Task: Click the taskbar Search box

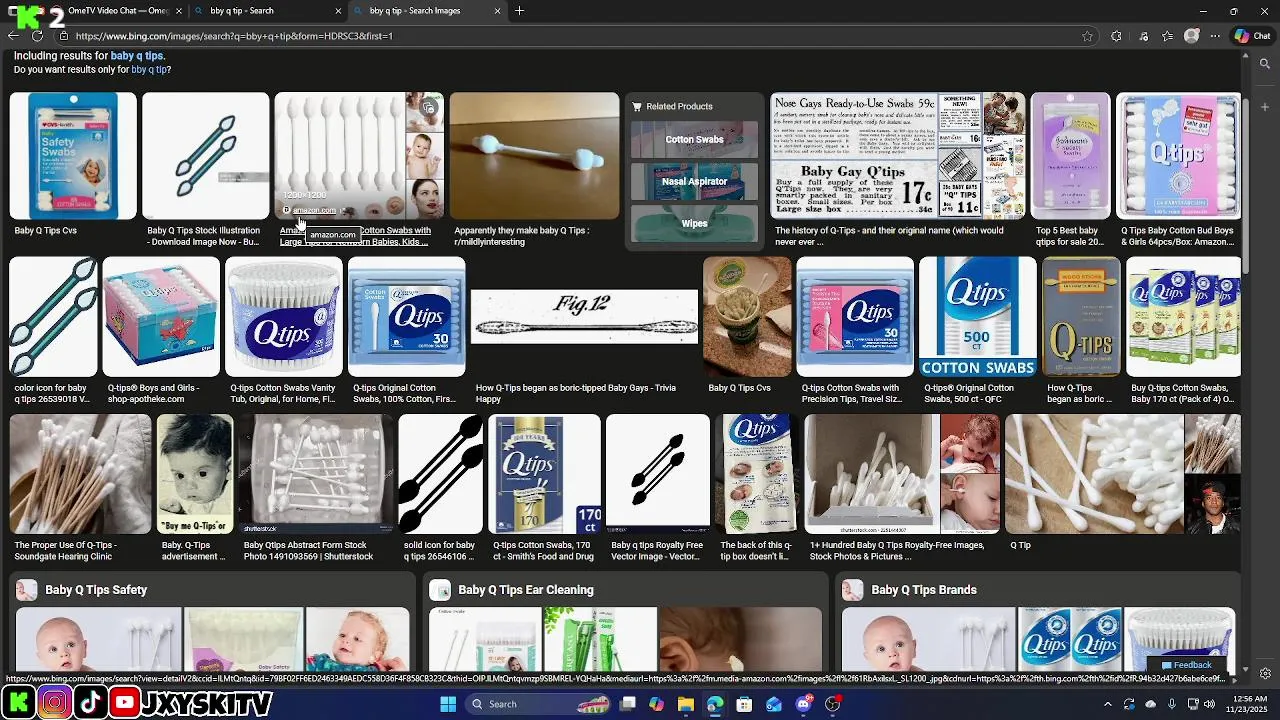Action: pos(538,704)
